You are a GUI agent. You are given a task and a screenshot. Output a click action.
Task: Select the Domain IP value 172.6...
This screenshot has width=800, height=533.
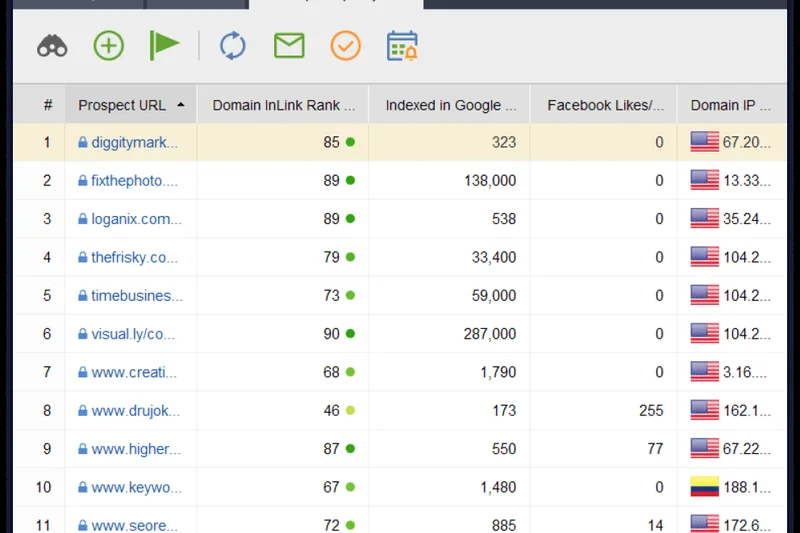coord(746,525)
